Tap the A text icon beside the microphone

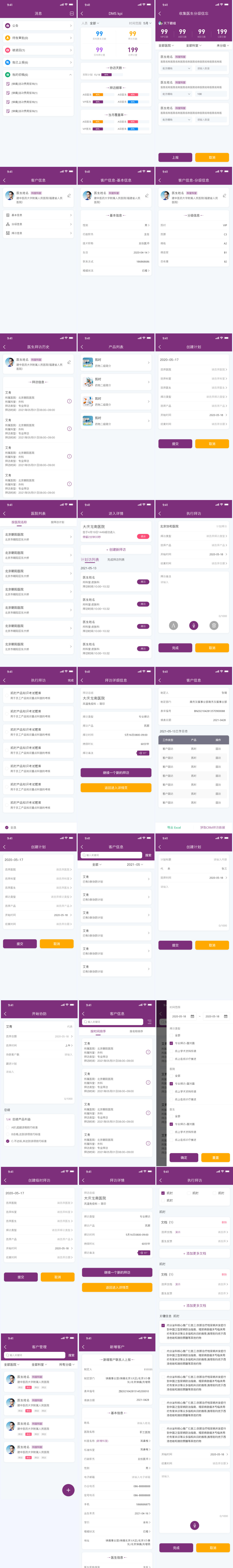point(173,625)
